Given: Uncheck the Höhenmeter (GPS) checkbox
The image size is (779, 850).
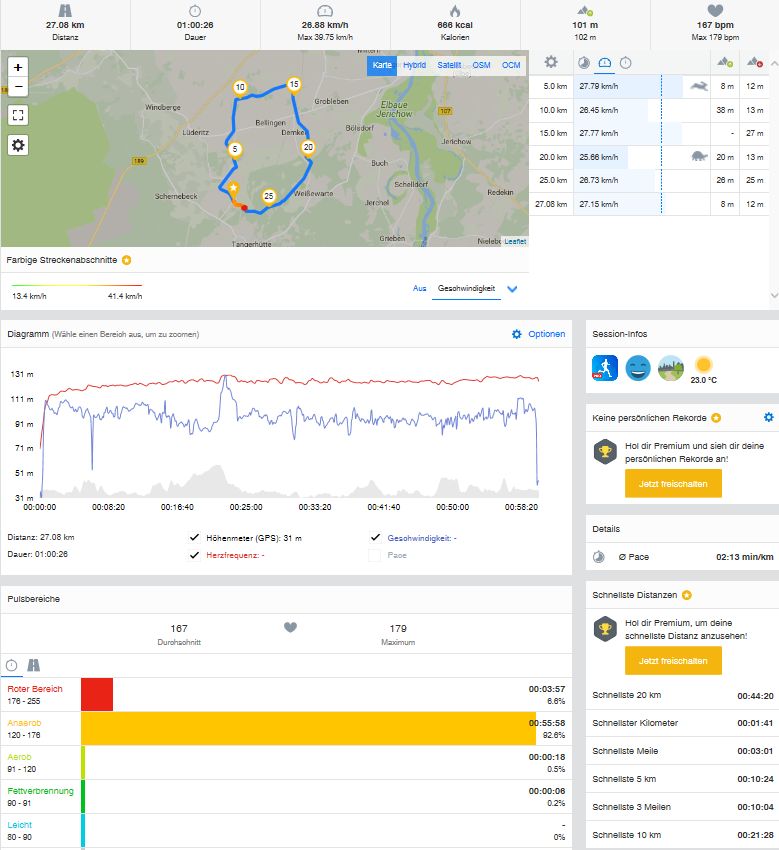Looking at the screenshot, I should (x=195, y=537).
